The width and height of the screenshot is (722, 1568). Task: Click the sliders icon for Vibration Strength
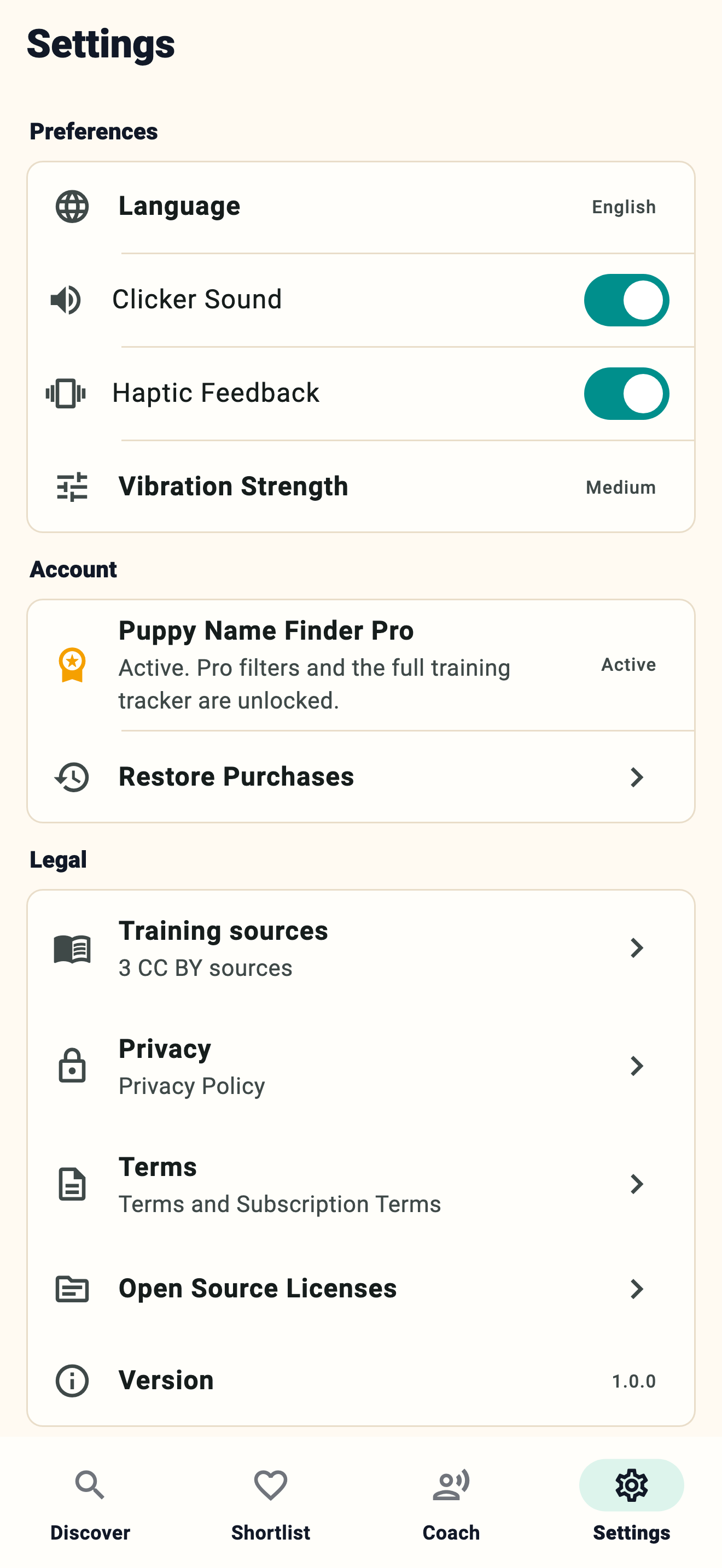click(x=72, y=487)
